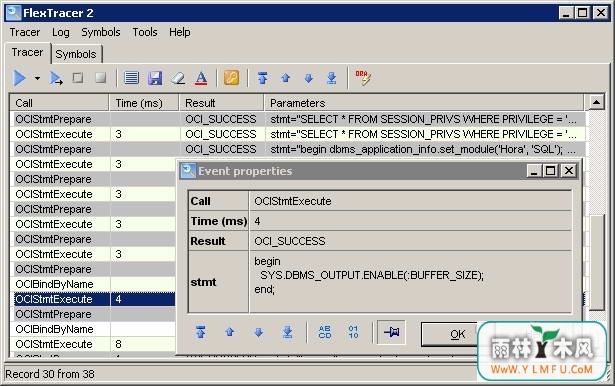Click the run-and-attach arrow icon
Image resolution: width=615 pixels, height=386 pixels.
(56, 78)
